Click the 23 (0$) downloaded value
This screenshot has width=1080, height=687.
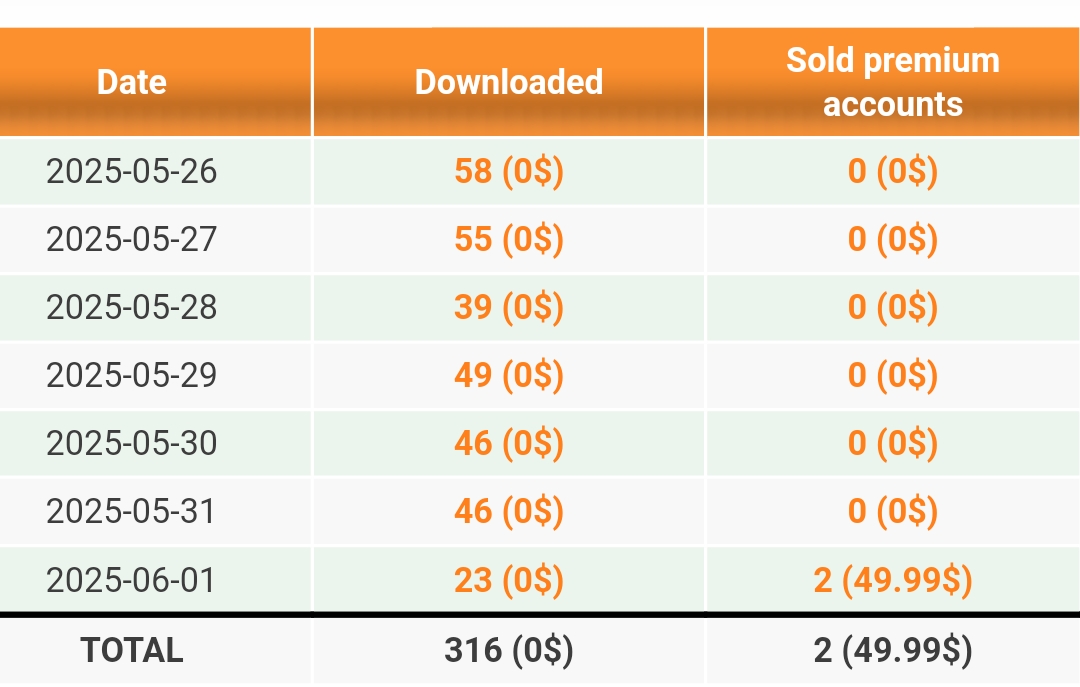coord(509,580)
